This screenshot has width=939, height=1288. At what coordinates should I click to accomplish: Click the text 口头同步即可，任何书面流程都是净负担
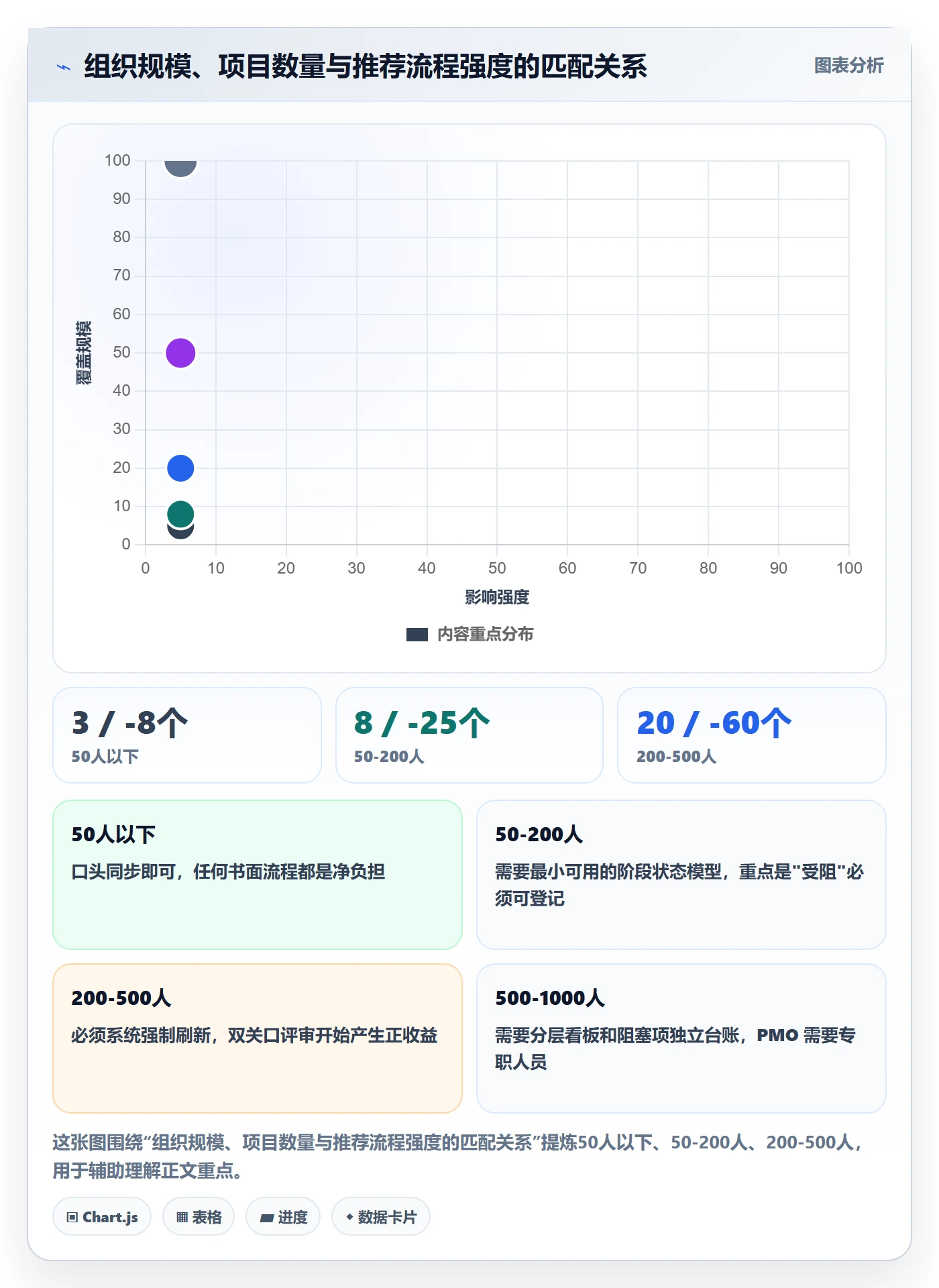[x=228, y=871]
